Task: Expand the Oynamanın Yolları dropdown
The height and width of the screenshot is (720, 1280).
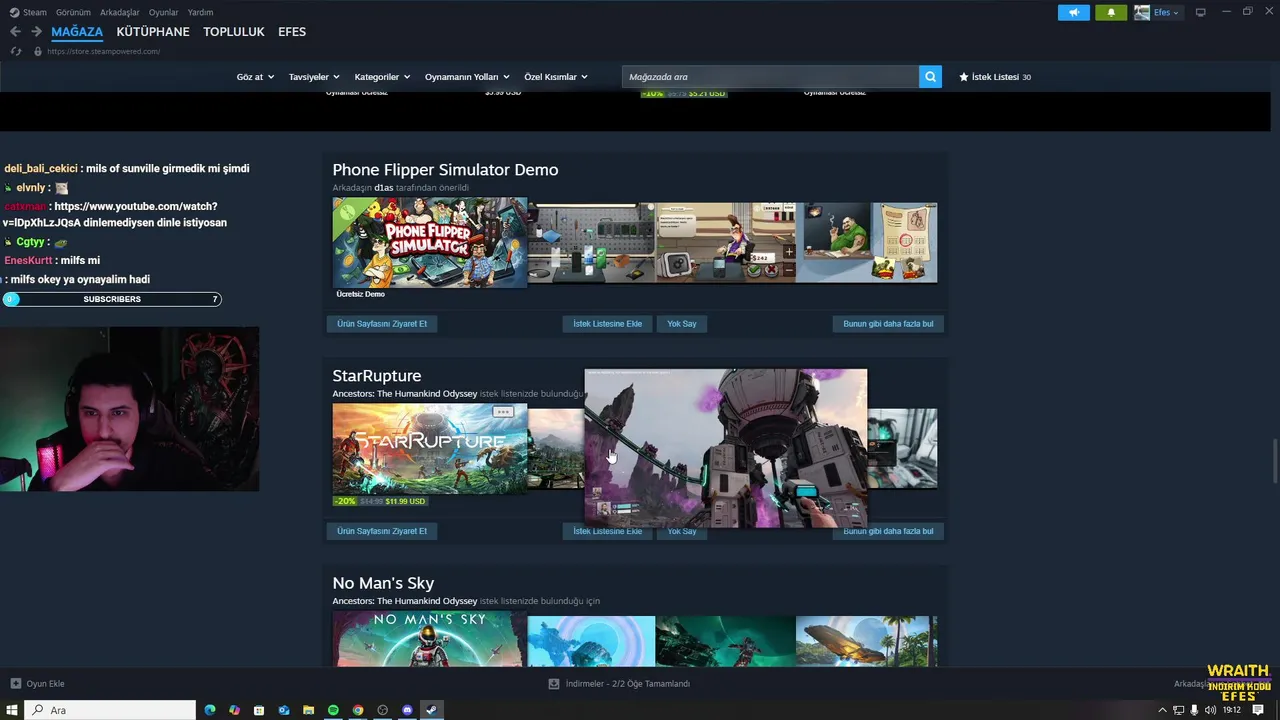Action: pyautogui.click(x=467, y=77)
